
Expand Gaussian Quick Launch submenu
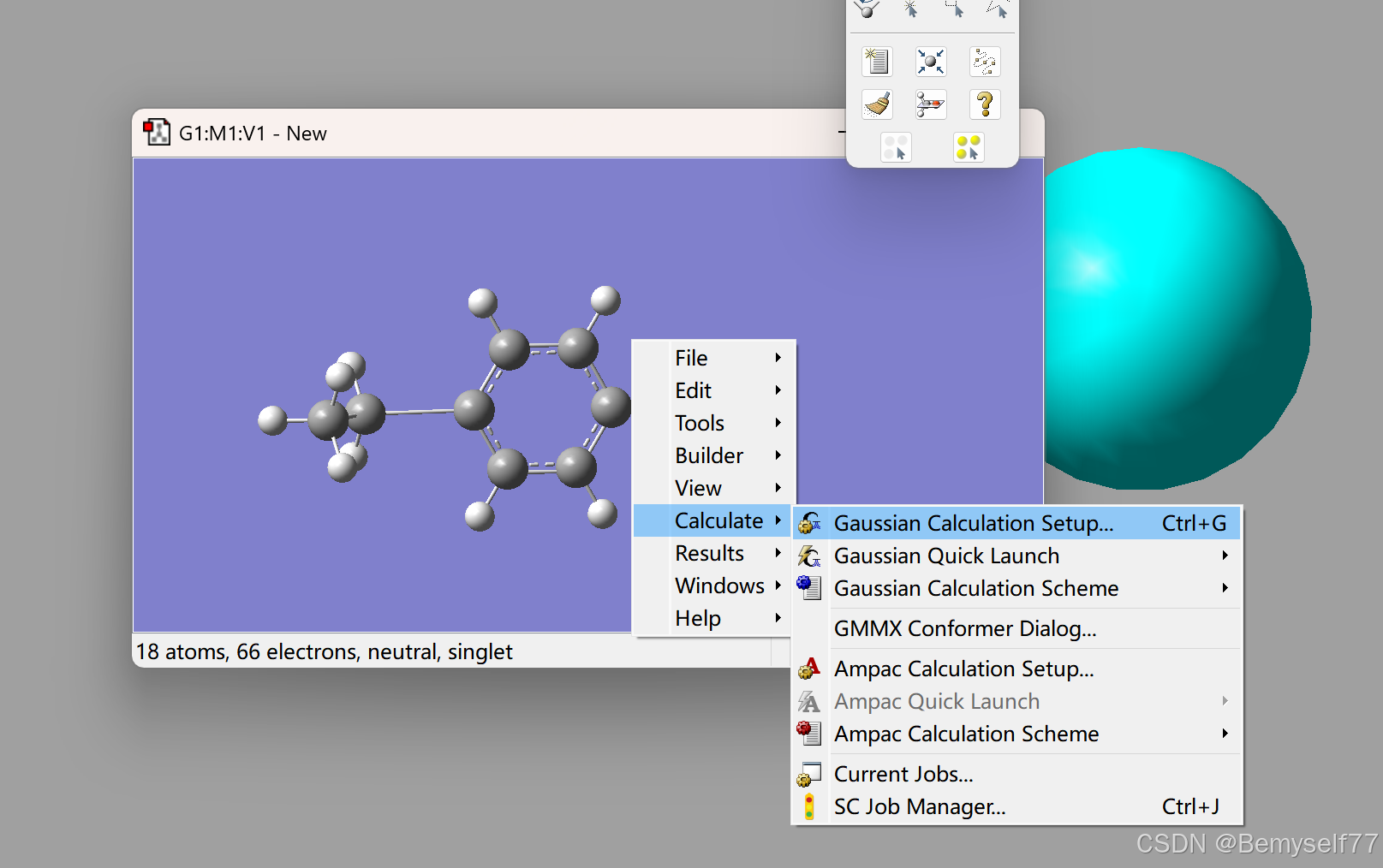[1016, 556]
